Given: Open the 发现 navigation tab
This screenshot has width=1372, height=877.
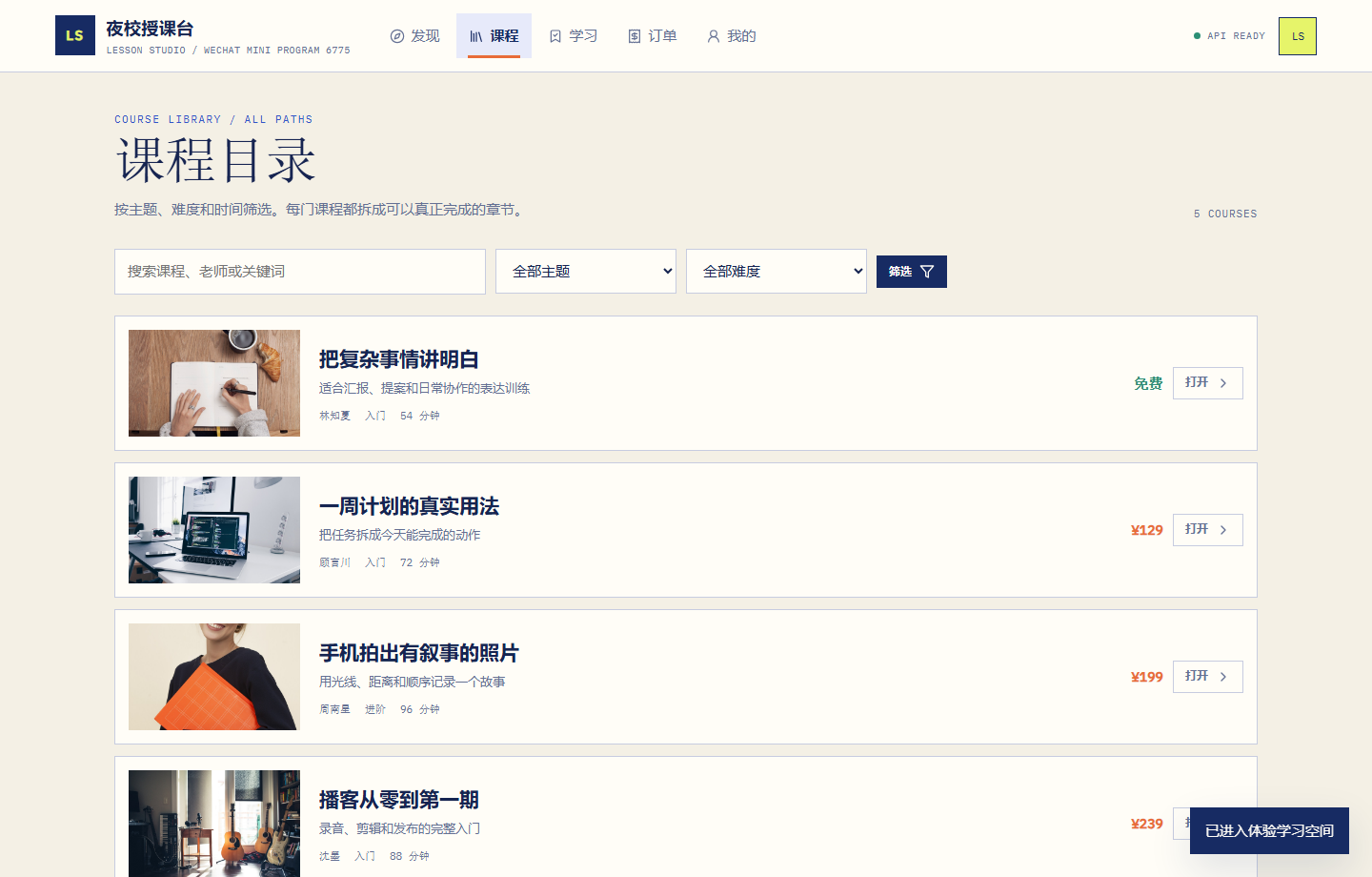Looking at the screenshot, I should pos(414,36).
